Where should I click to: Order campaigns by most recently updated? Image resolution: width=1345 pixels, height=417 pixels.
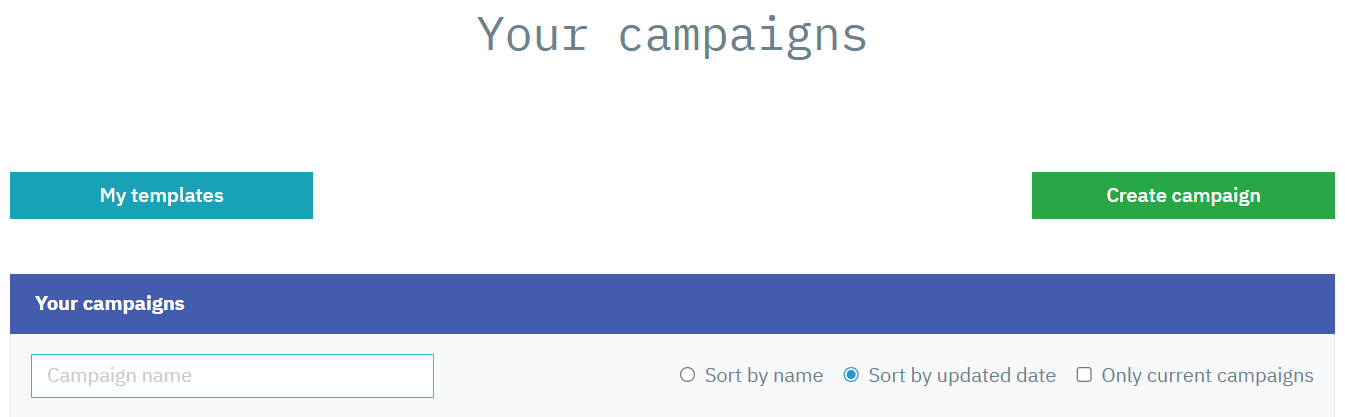tap(851, 376)
